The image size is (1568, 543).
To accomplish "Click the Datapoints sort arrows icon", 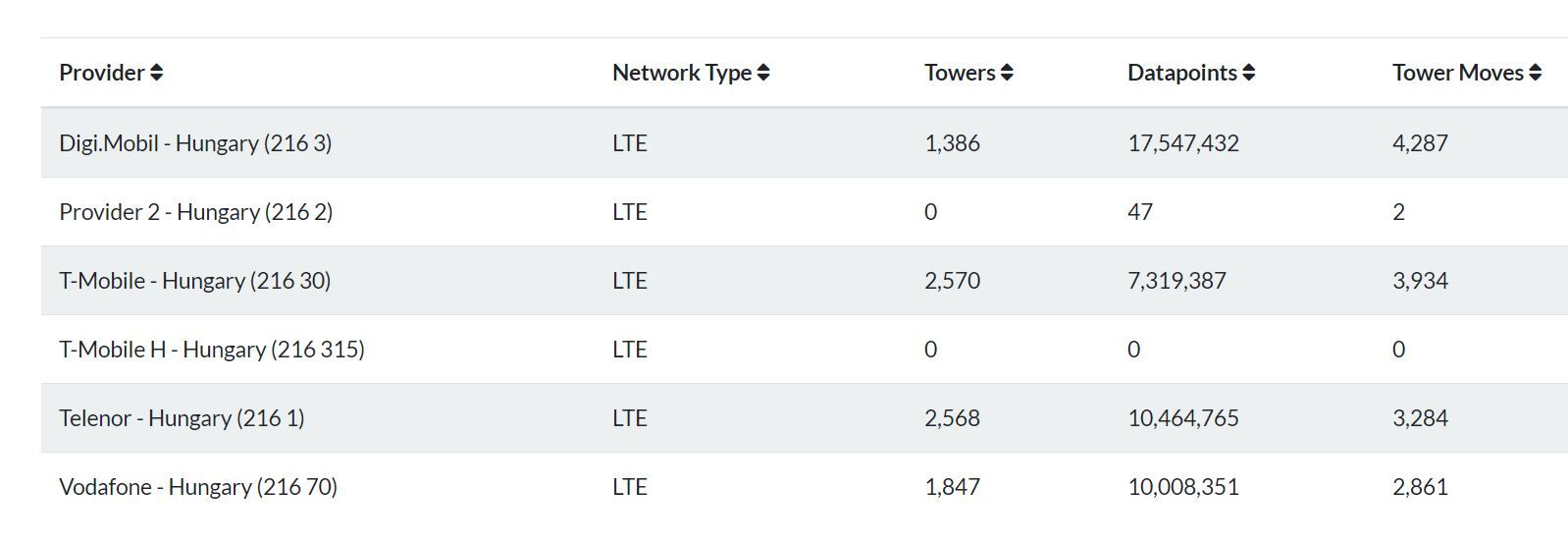I will point(1248,73).
